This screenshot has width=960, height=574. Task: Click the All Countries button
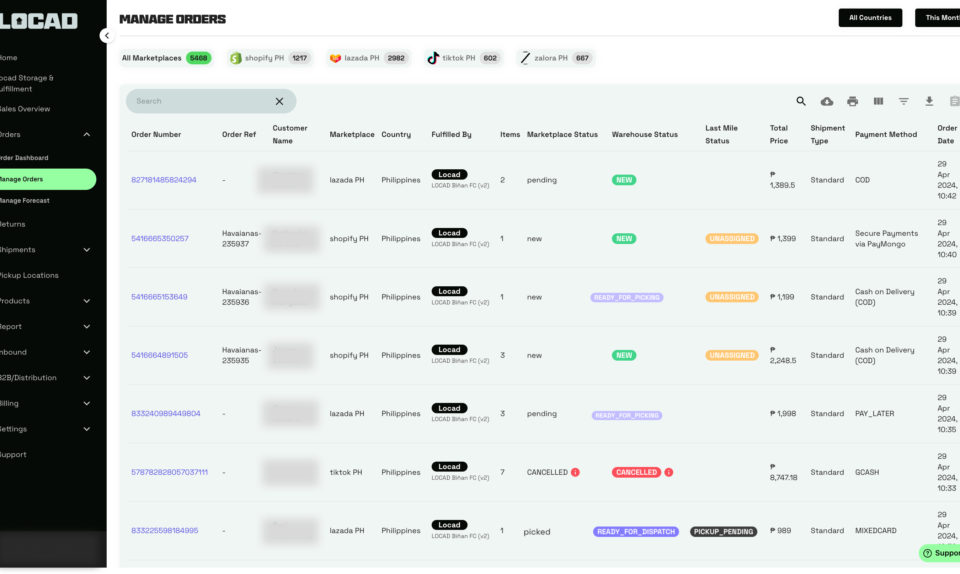point(869,18)
